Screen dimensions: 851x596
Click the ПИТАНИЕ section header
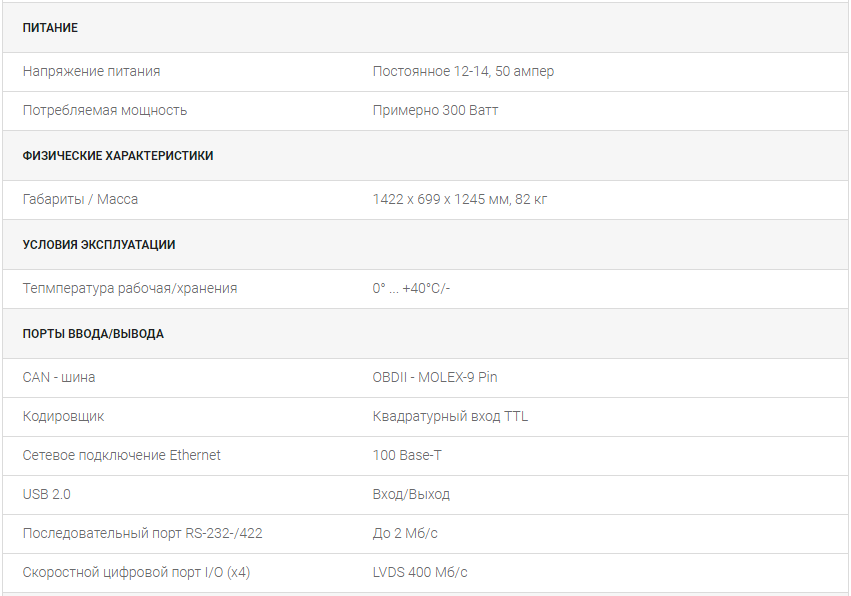50,28
